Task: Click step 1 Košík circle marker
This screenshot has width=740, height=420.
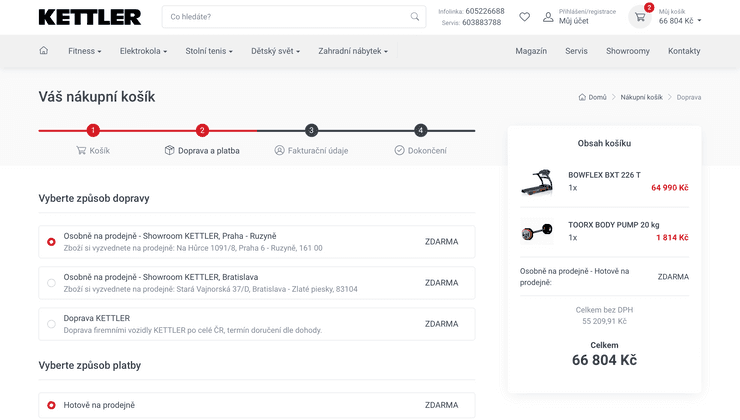Action: click(x=93, y=130)
